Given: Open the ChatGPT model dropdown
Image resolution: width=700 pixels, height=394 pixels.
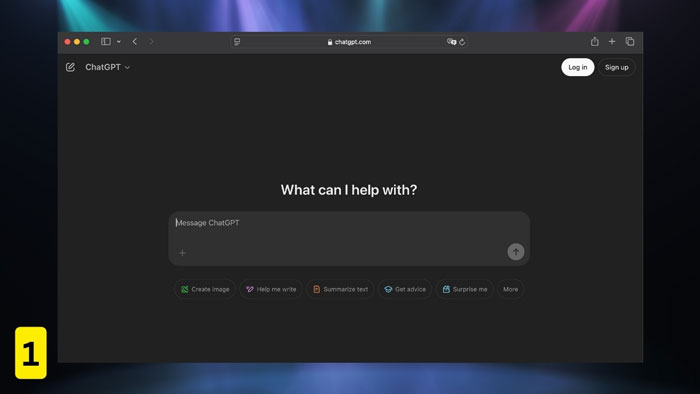Looking at the screenshot, I should click(108, 67).
